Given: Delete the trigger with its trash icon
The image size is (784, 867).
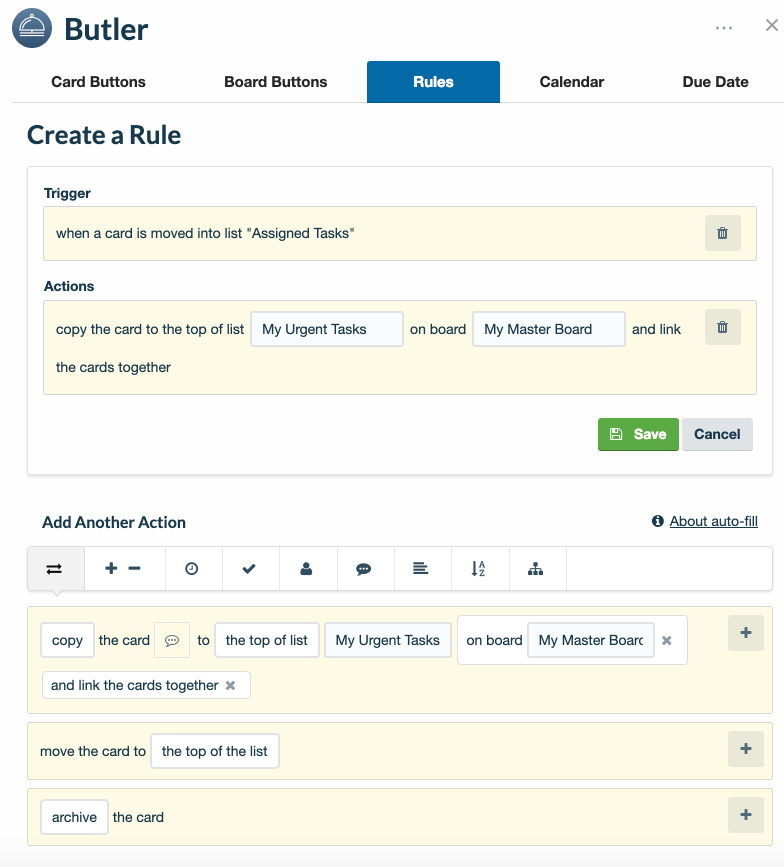Looking at the screenshot, I should click(x=723, y=233).
